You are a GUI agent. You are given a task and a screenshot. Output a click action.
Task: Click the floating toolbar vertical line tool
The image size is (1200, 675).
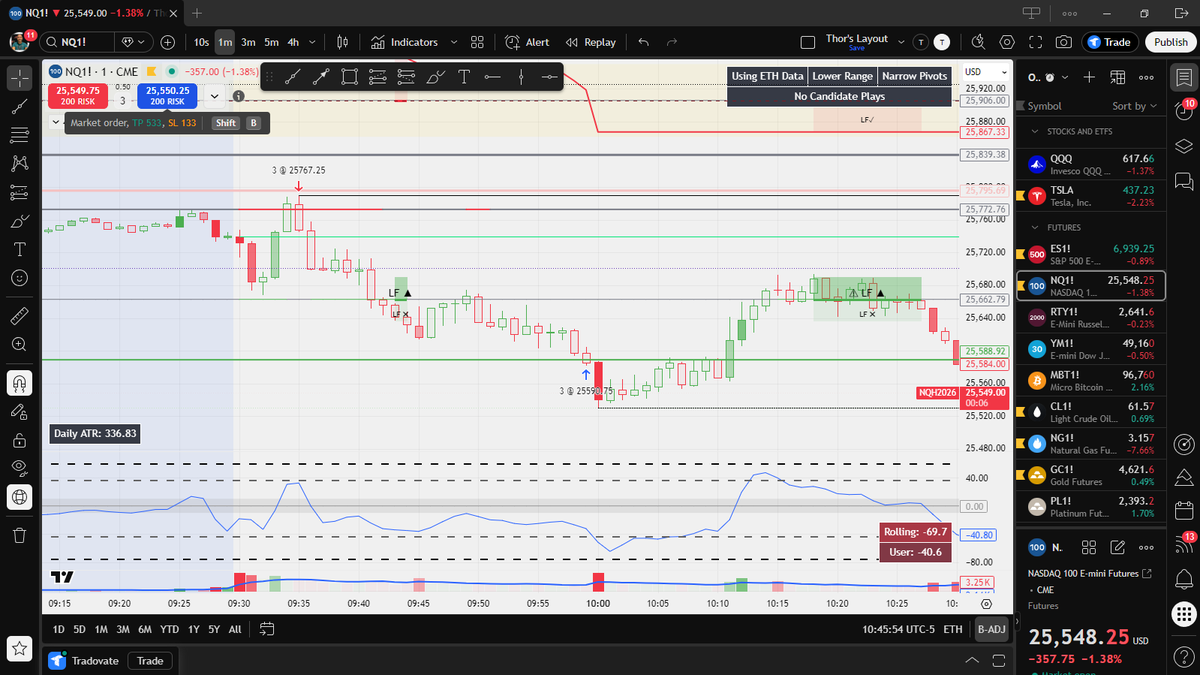point(521,77)
